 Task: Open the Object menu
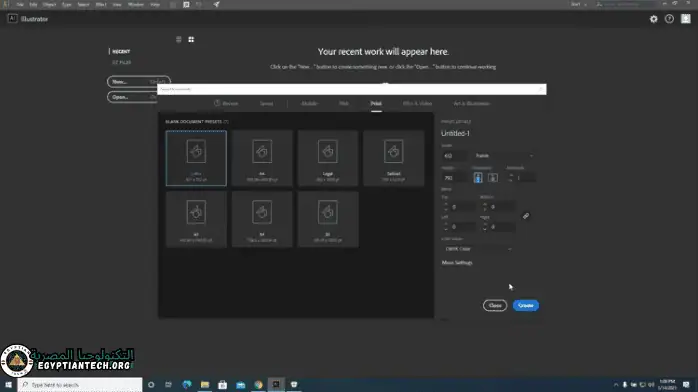(49, 4)
